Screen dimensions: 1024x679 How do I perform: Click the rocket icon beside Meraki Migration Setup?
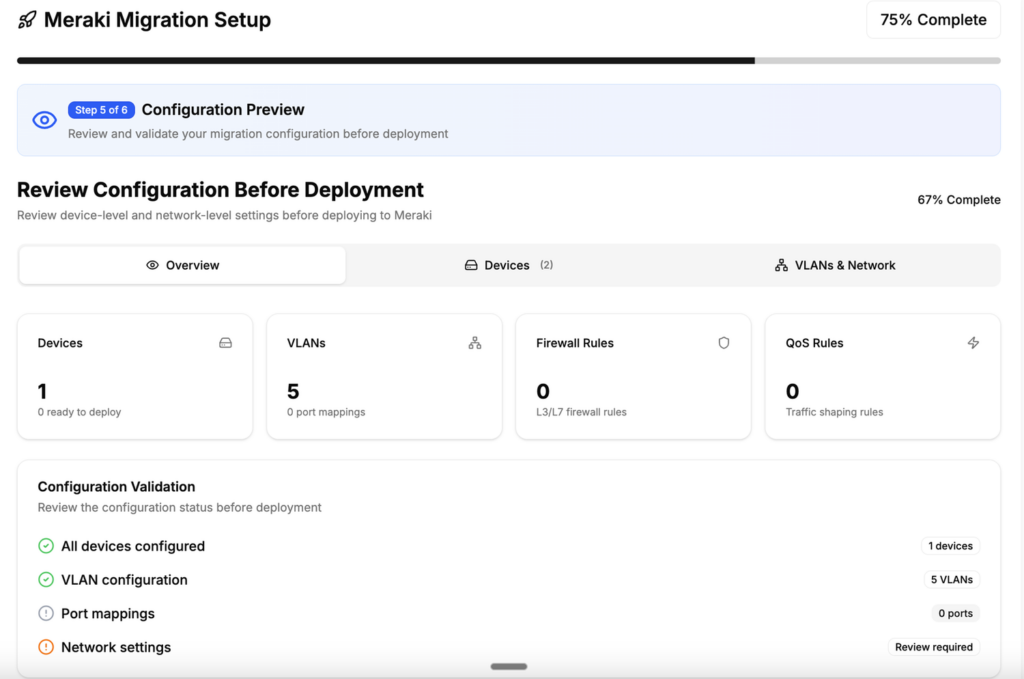28,20
